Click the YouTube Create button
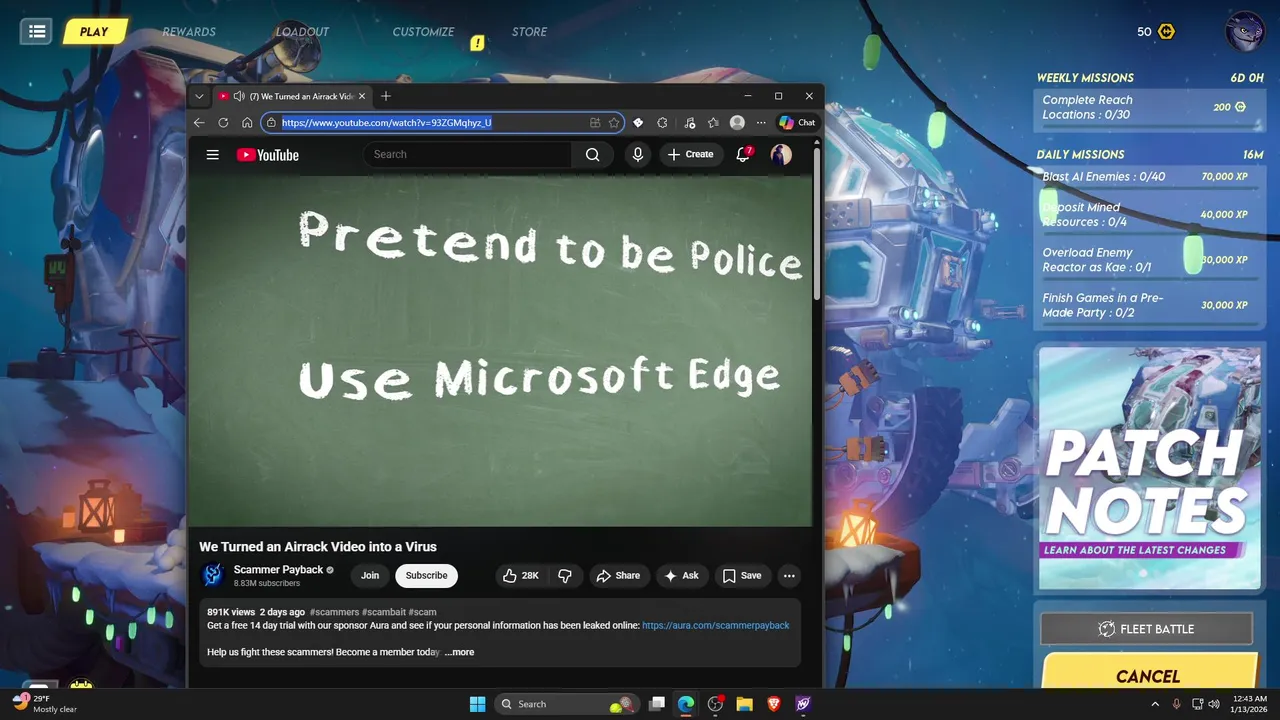This screenshot has height=720, width=1280. tap(690, 154)
